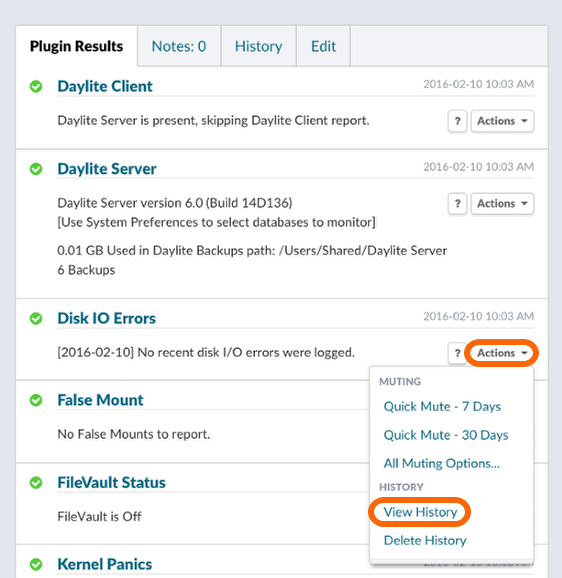Image resolution: width=562 pixels, height=578 pixels.
Task: Open Actions dropdown for Daylite Server
Action: 502,203
